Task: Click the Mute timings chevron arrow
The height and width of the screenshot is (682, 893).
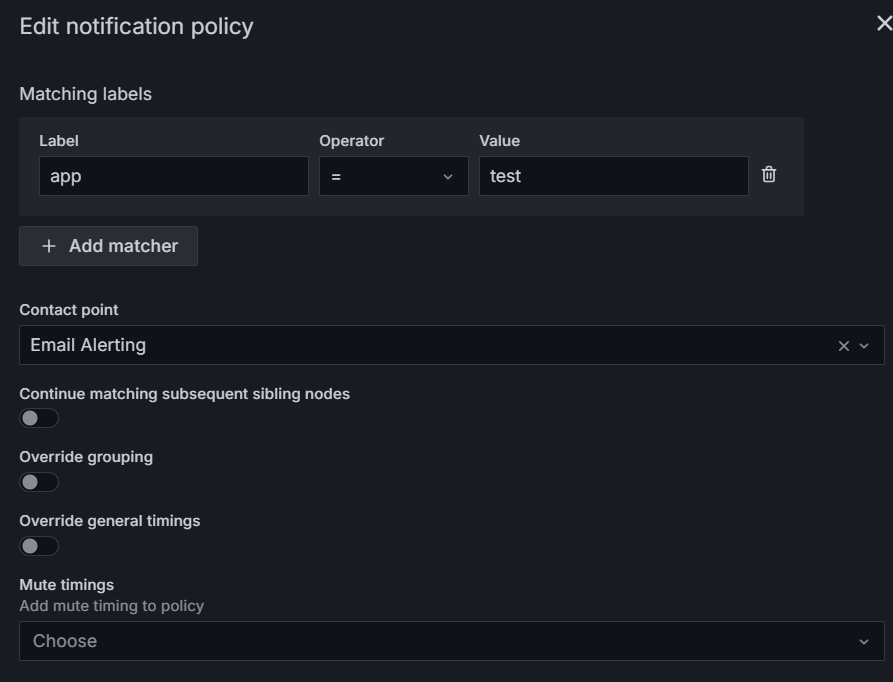Action: 864,642
